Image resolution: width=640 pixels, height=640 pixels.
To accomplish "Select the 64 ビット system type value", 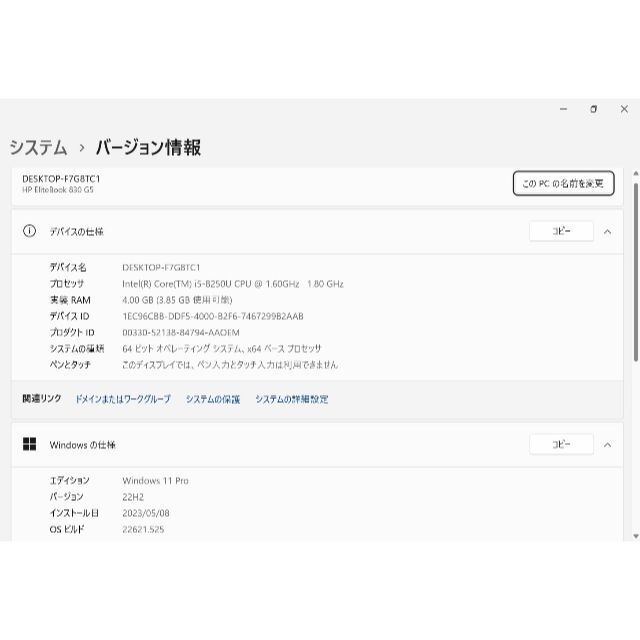I will (x=222, y=349).
